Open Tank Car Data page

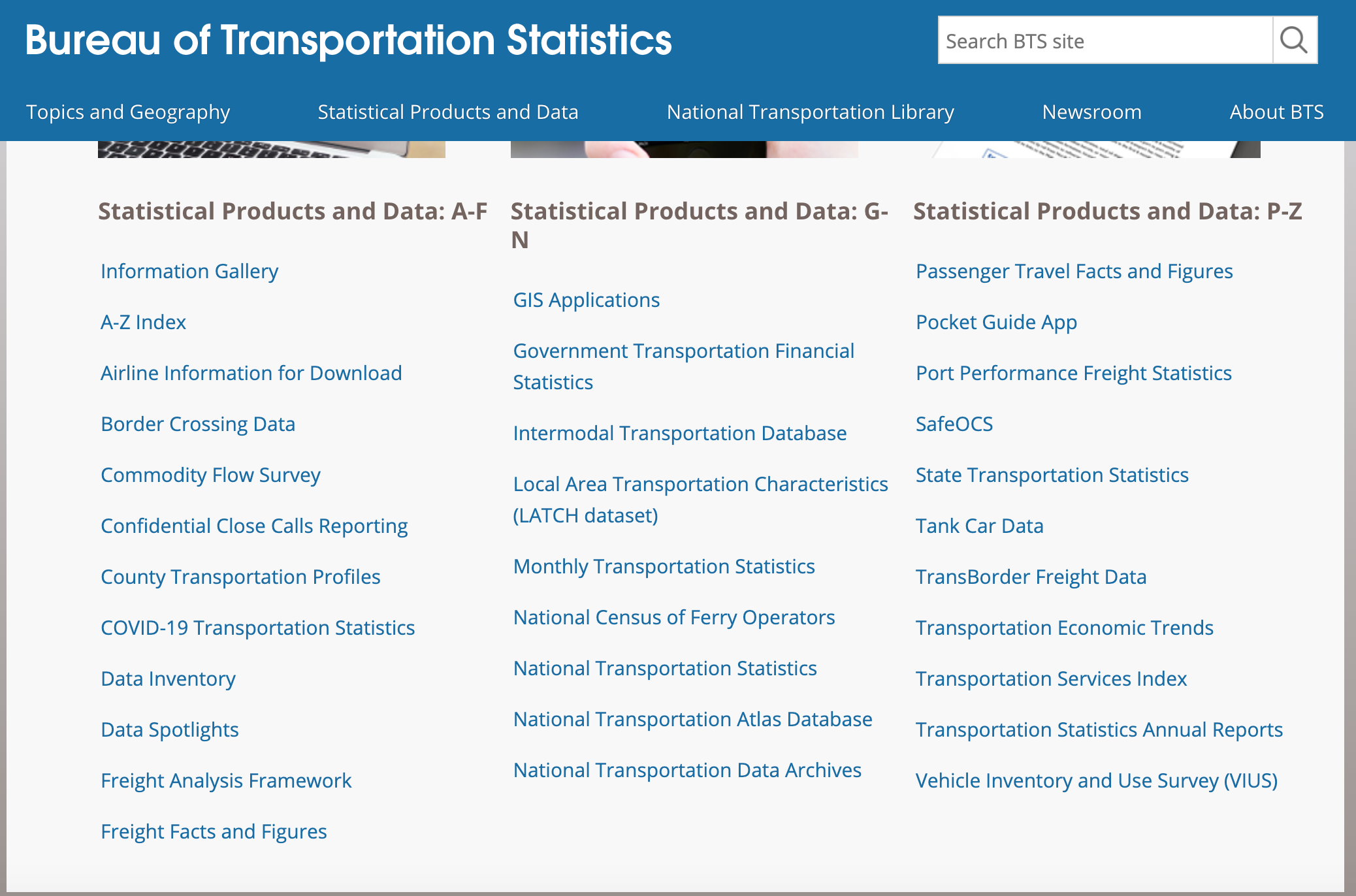coord(979,526)
